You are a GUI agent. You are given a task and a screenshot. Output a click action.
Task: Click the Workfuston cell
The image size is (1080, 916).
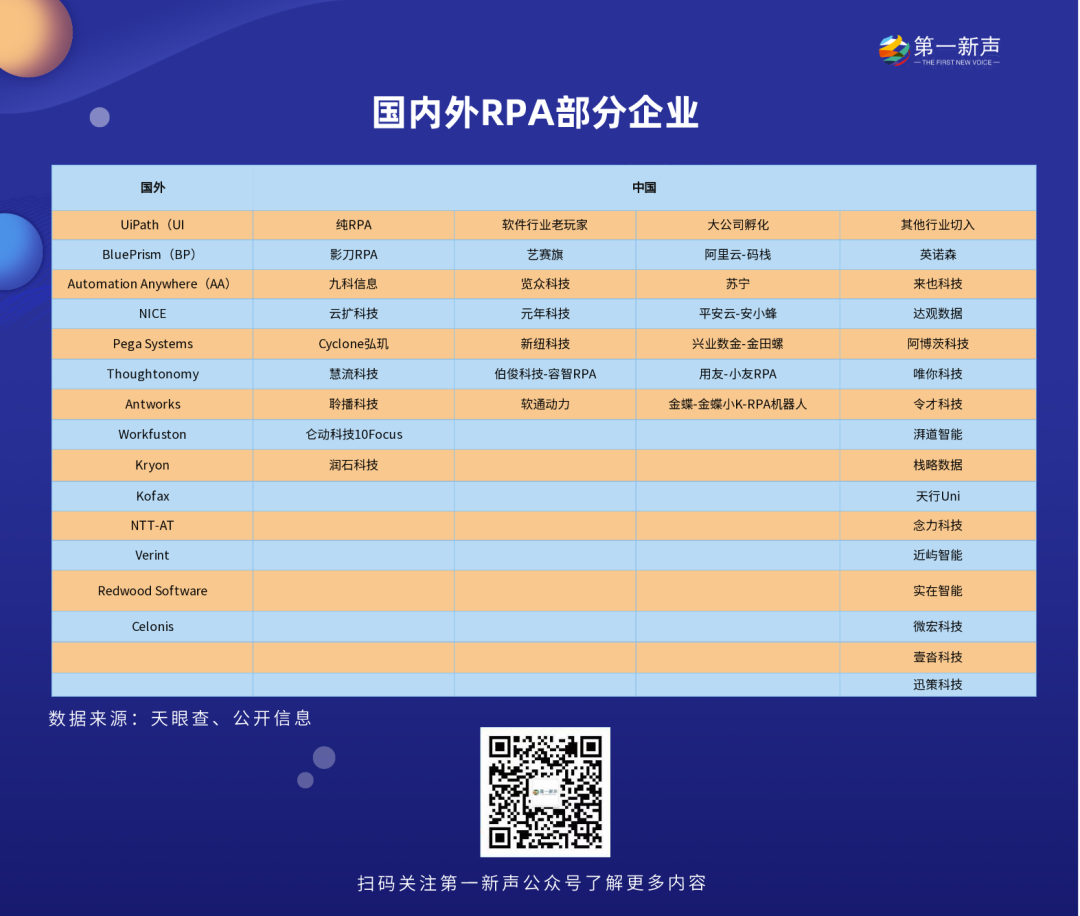tap(152, 435)
